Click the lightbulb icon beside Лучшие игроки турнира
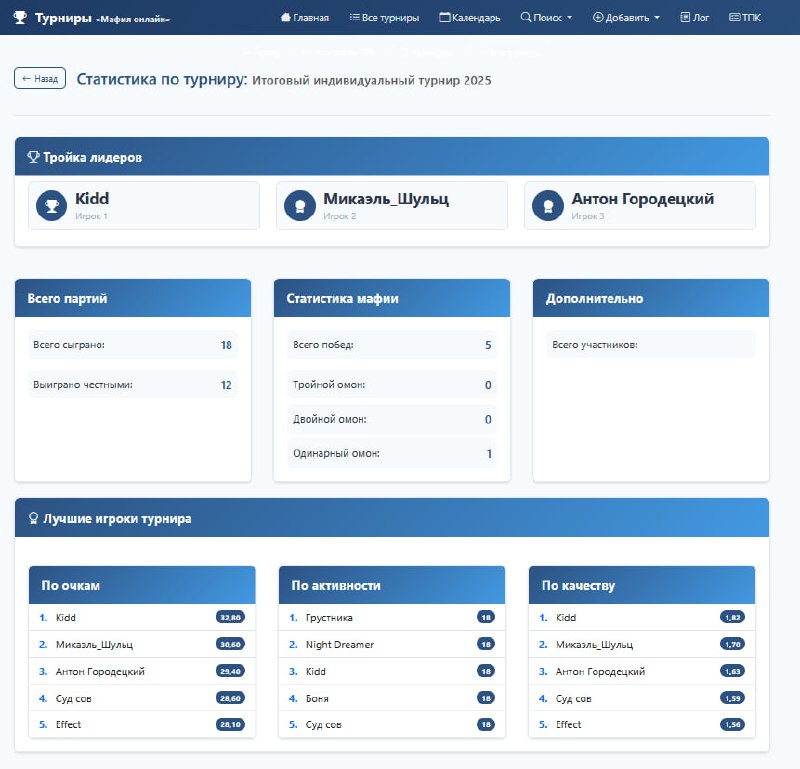 [33, 518]
